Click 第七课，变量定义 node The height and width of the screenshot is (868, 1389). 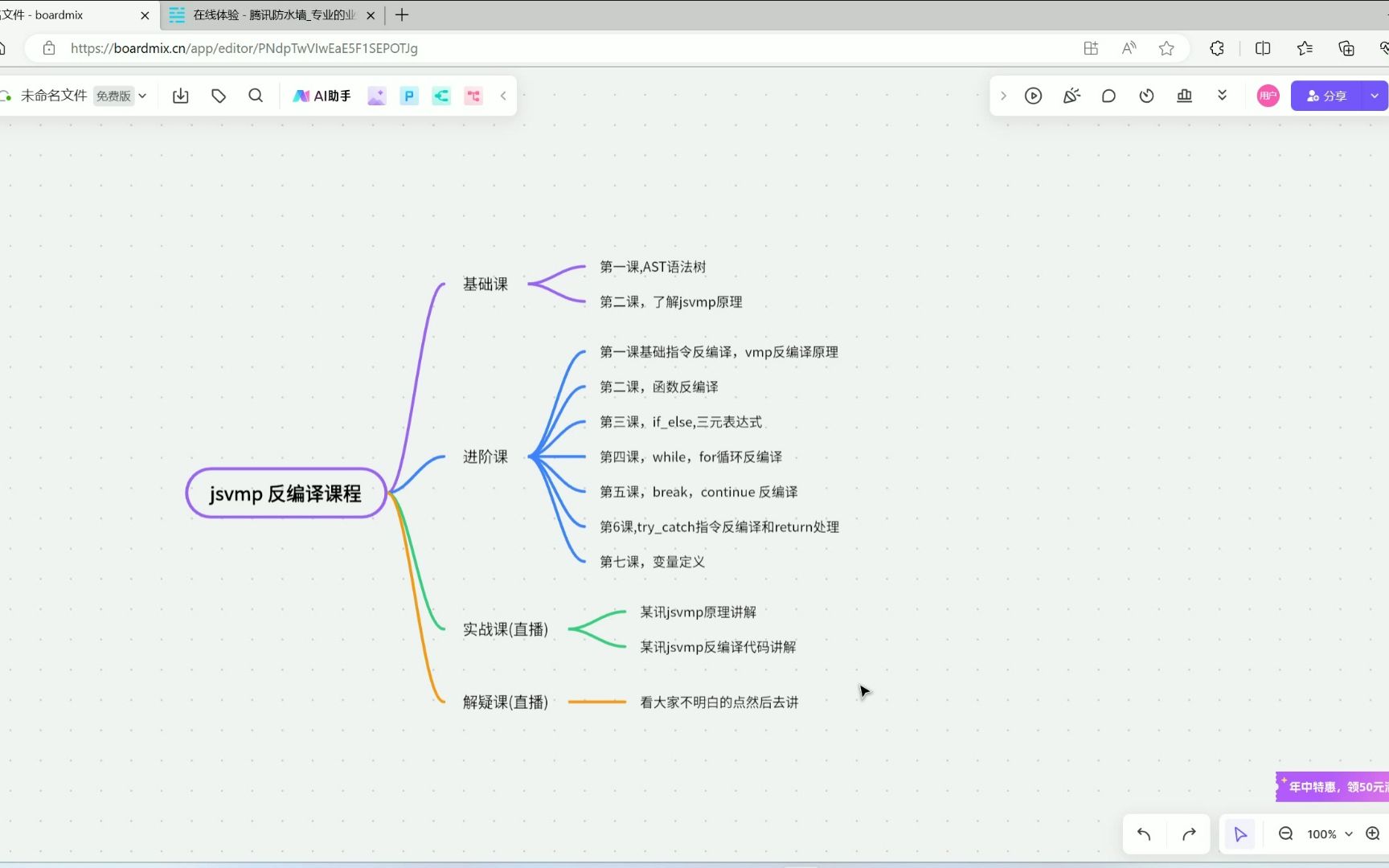653,562
